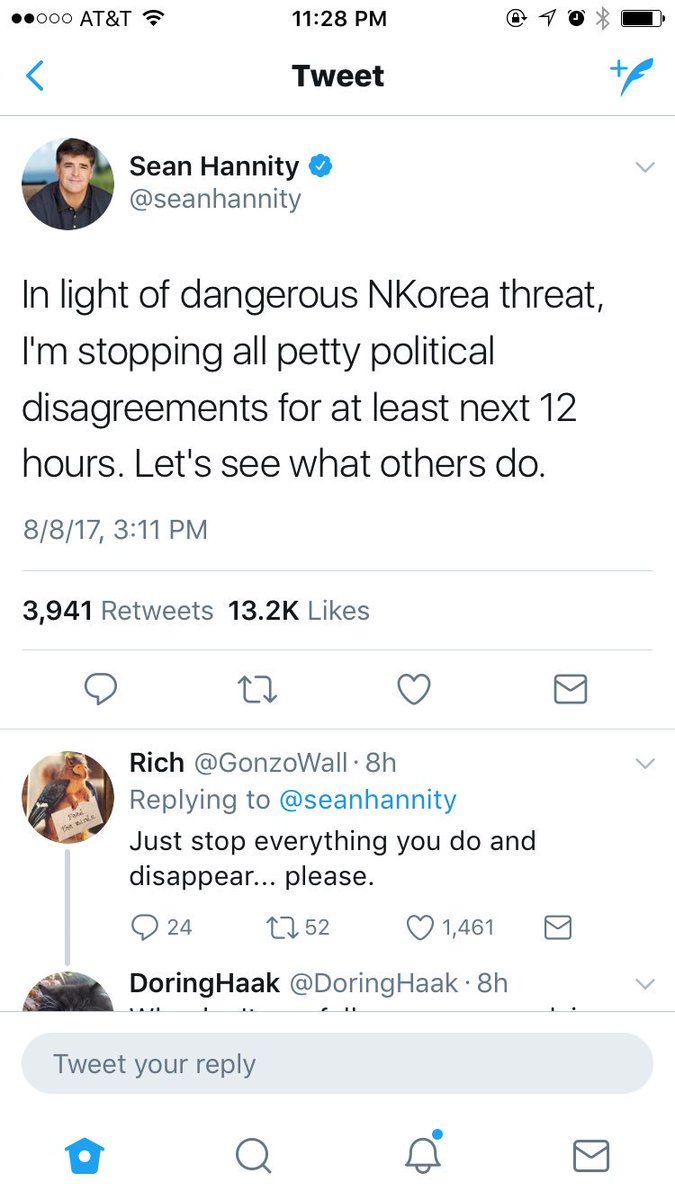This screenshot has width=675, height=1200.
Task: Share main tweet via direct message
Action: point(570,689)
